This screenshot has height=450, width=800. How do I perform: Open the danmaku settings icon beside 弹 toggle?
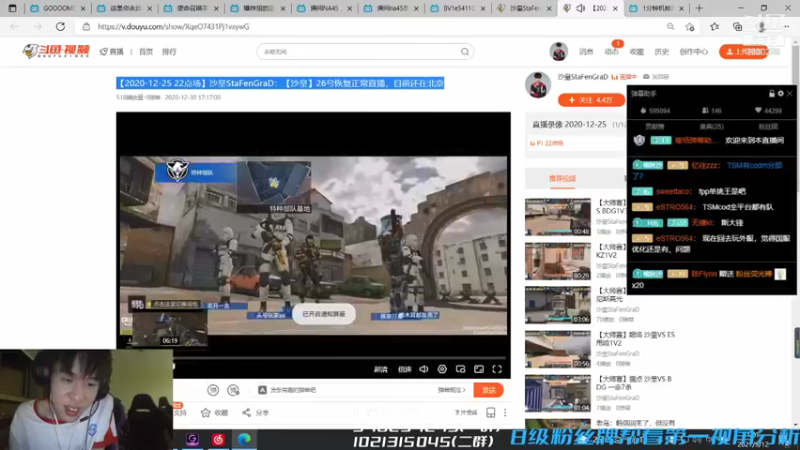click(x=233, y=390)
